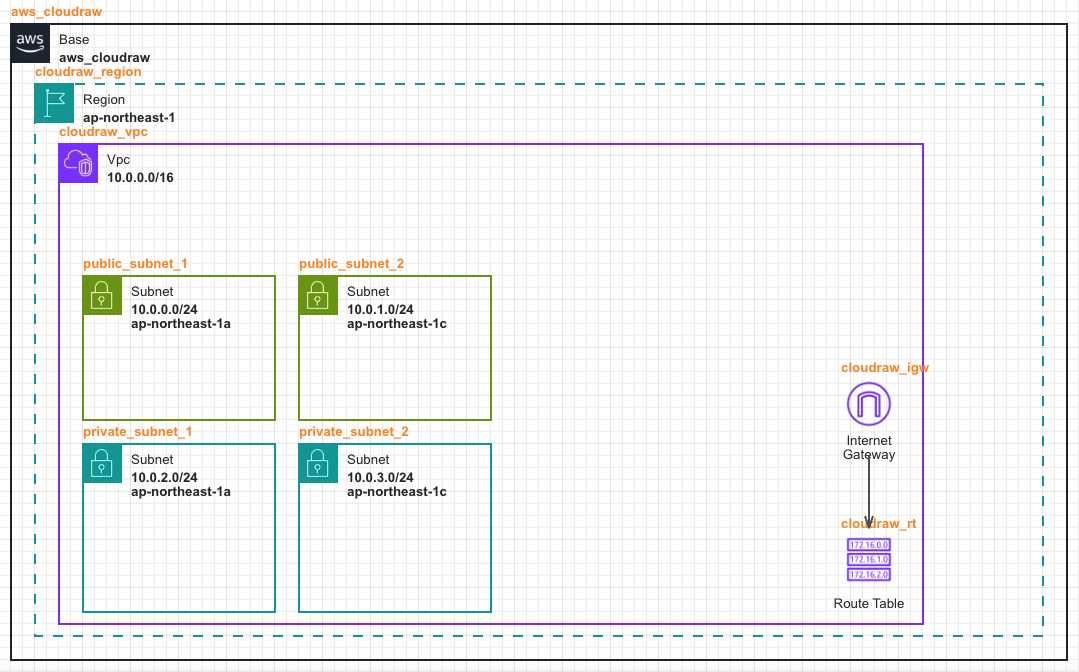Select the Internet Gateway icon
Viewport: 1079px width, 672px height.
coord(868,404)
